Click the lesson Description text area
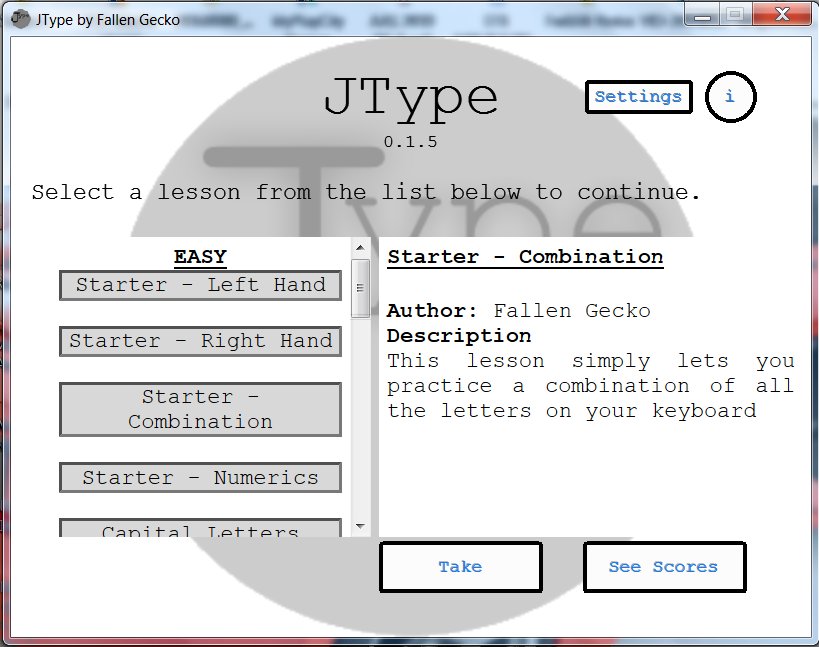 [590, 385]
